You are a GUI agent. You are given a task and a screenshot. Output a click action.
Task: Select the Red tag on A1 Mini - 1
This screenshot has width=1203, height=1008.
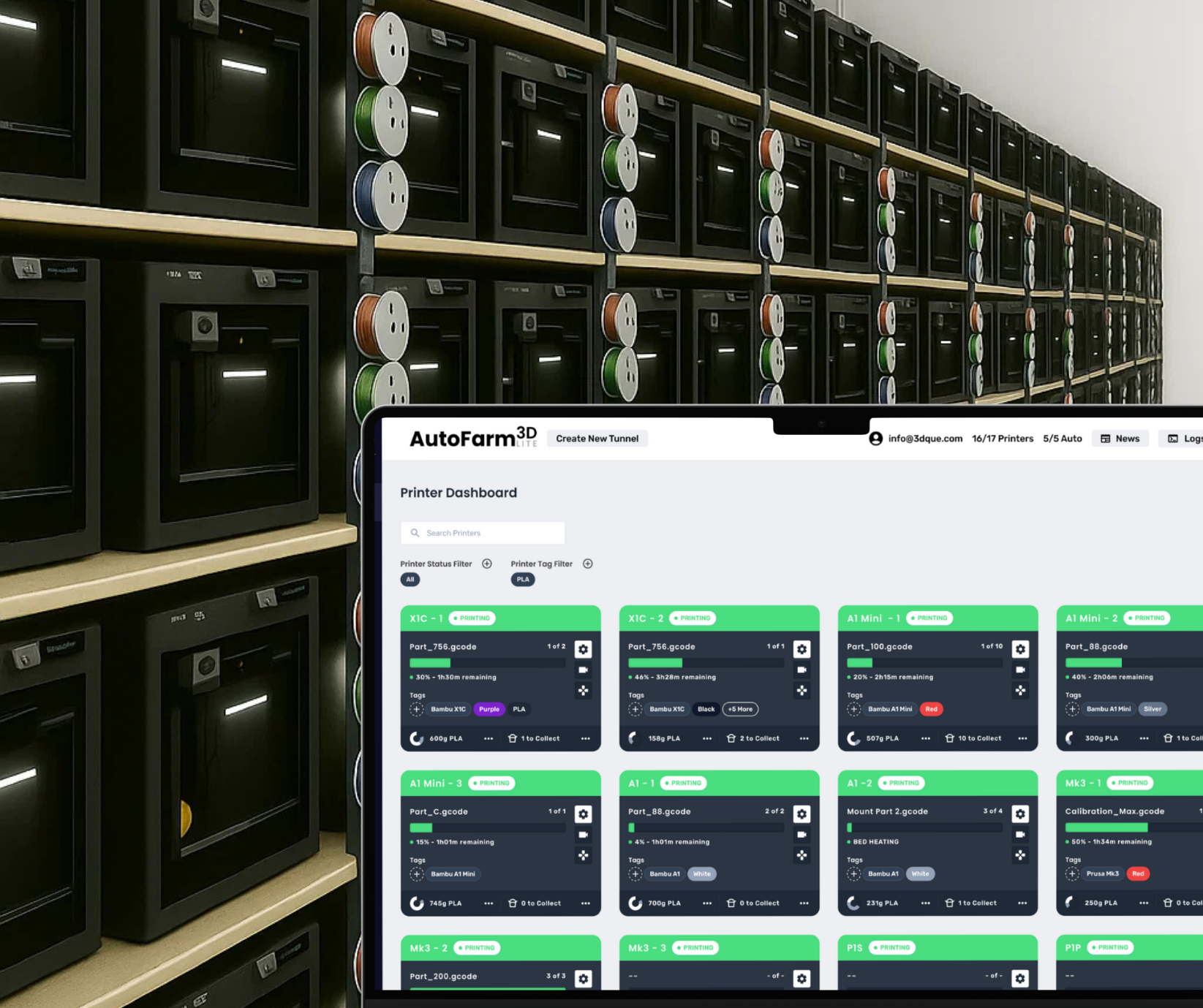click(931, 709)
